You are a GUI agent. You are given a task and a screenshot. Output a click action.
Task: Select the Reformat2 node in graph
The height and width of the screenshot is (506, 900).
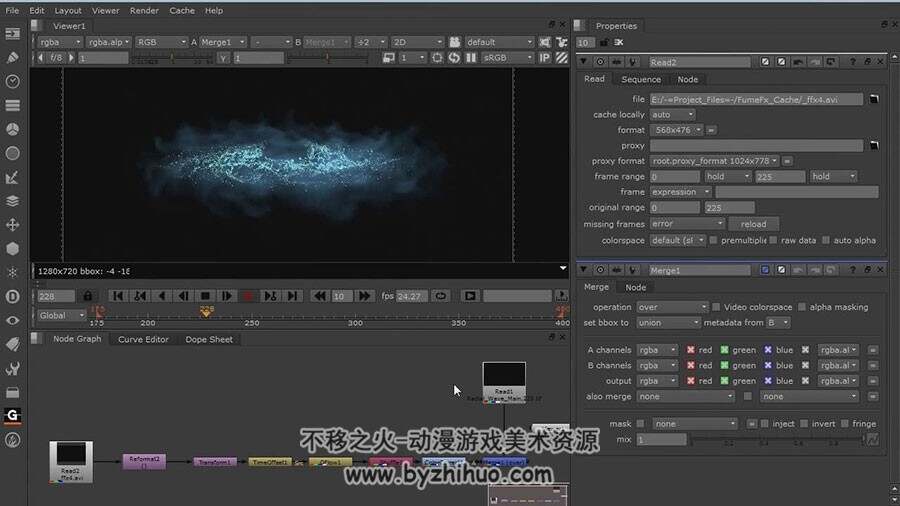click(x=144, y=461)
